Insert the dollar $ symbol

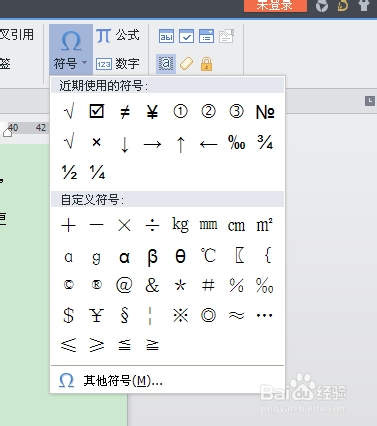tap(68, 315)
